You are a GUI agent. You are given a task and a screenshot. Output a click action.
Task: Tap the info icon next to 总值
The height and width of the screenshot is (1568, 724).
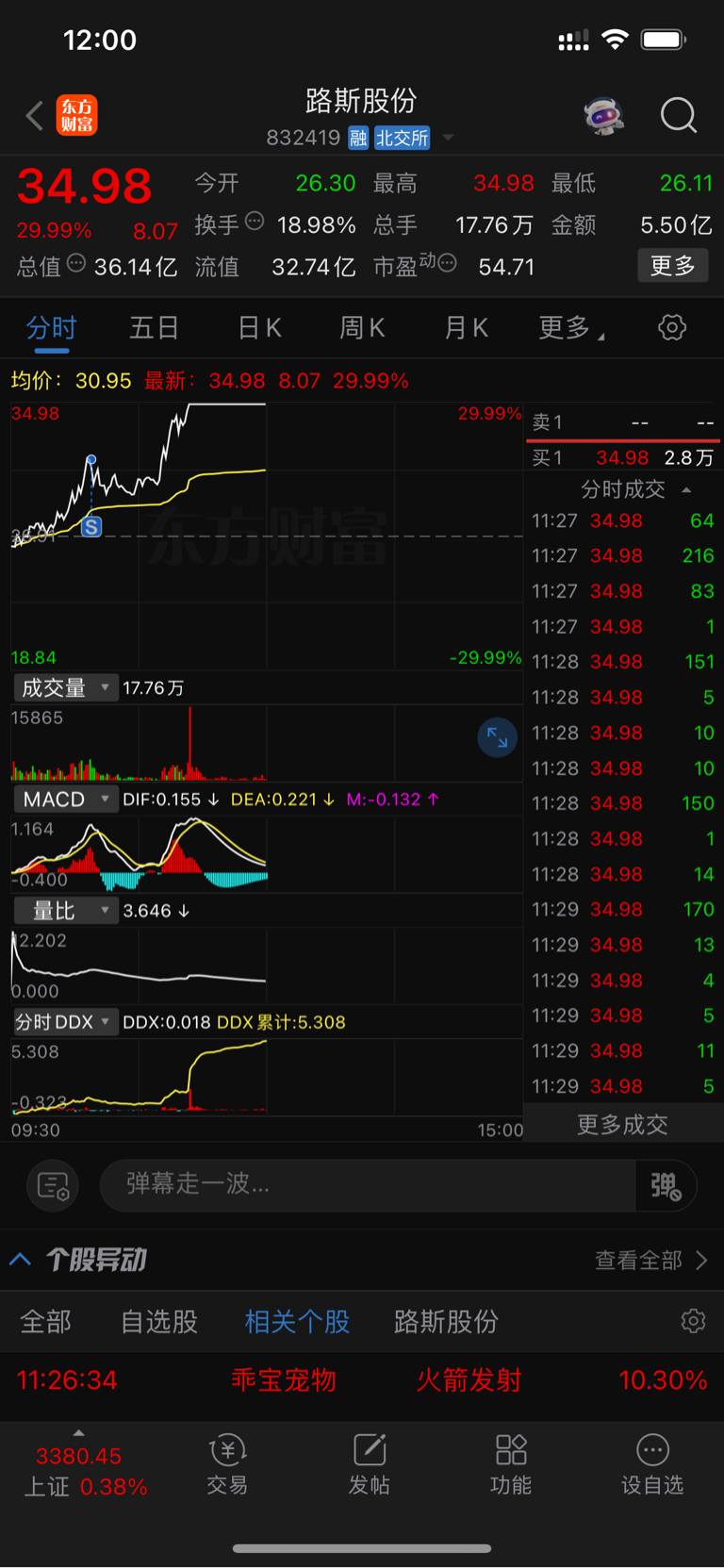[76, 263]
